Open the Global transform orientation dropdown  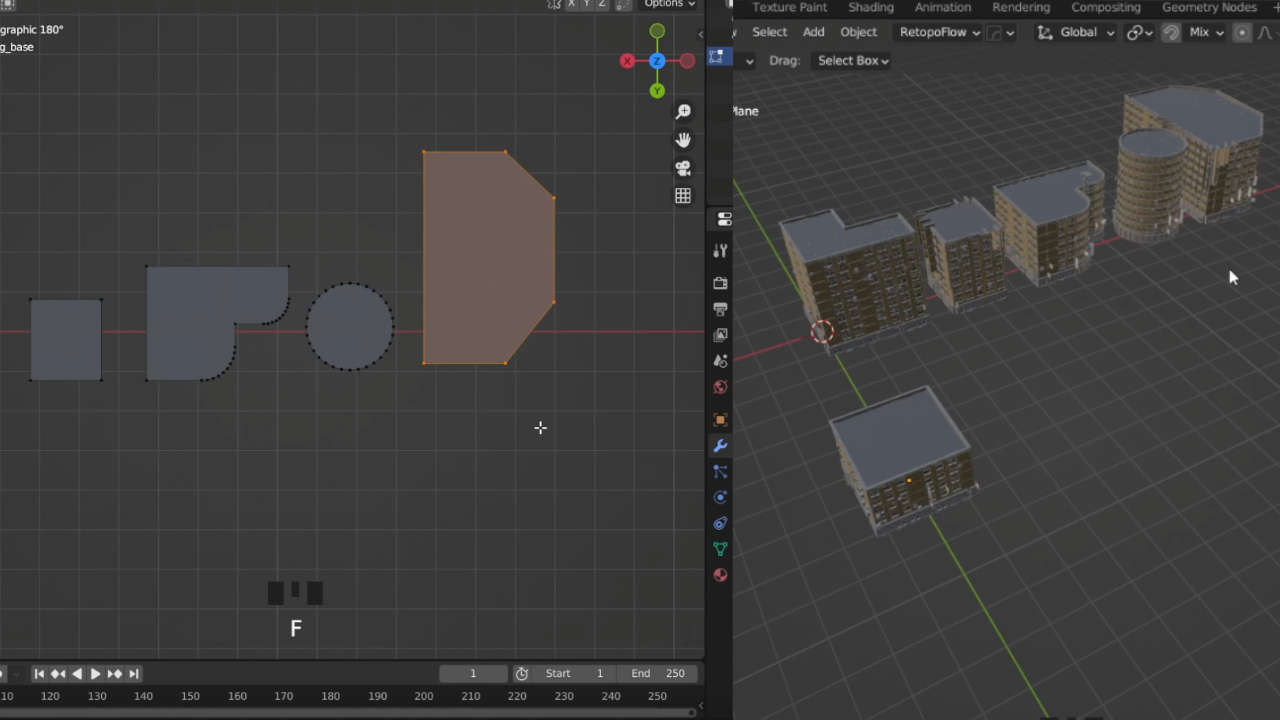tap(1077, 32)
